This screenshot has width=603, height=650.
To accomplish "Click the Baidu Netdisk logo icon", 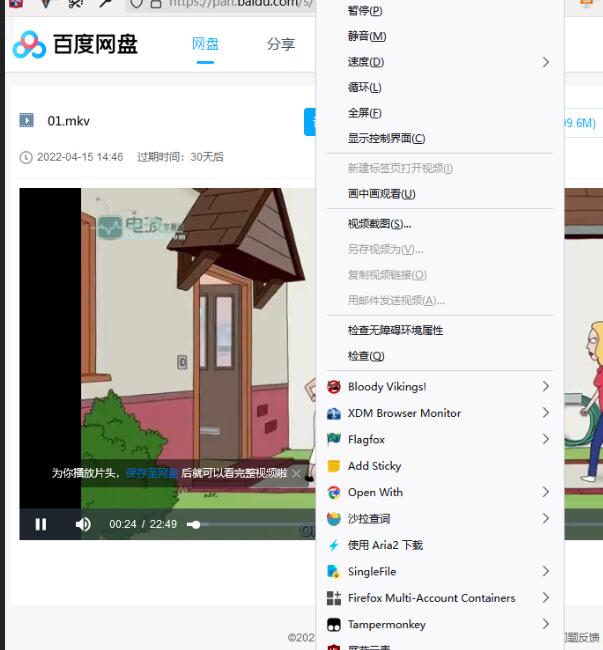I will [29, 44].
